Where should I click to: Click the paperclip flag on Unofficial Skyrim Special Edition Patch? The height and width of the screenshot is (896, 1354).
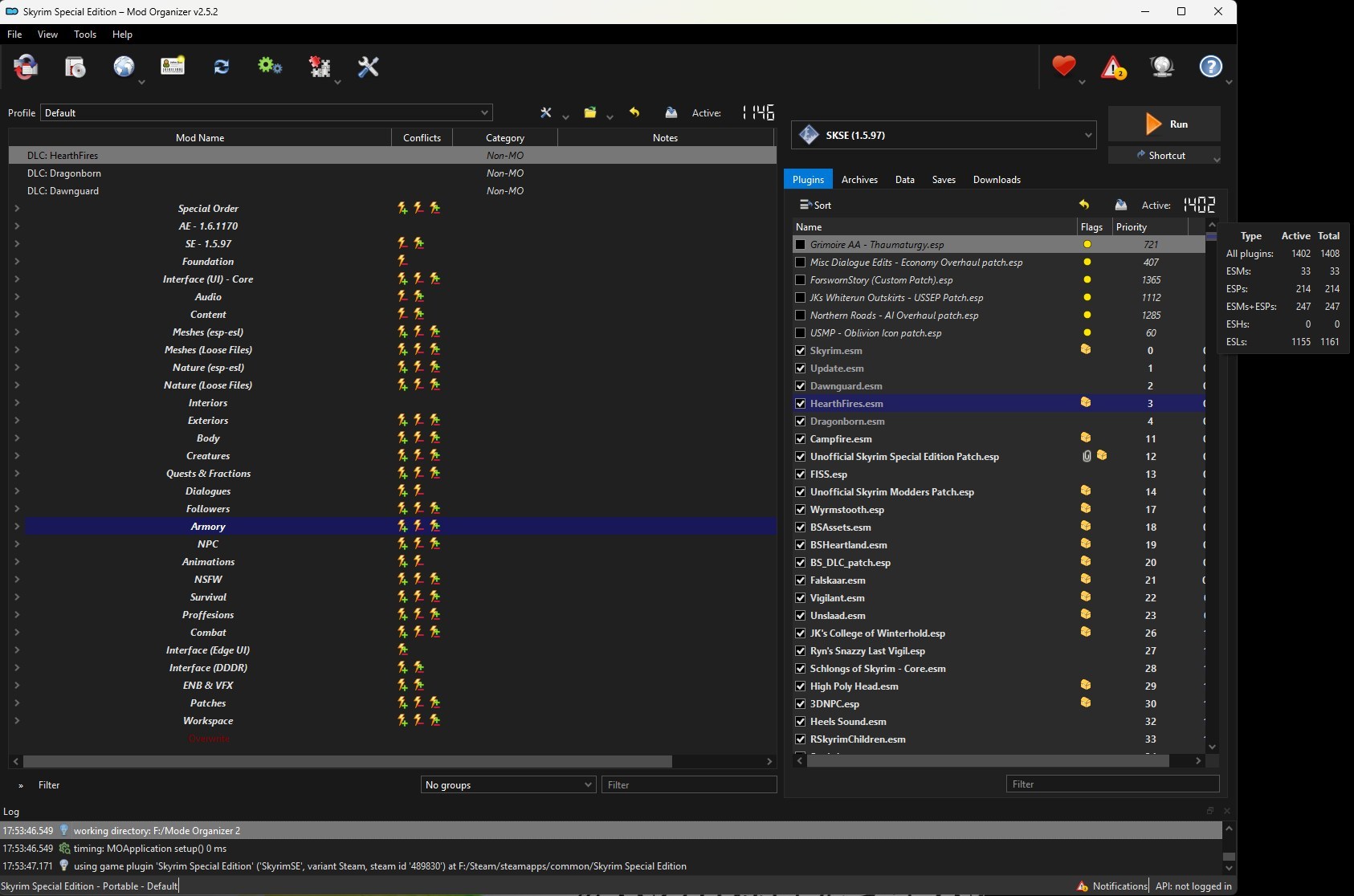coord(1087,456)
